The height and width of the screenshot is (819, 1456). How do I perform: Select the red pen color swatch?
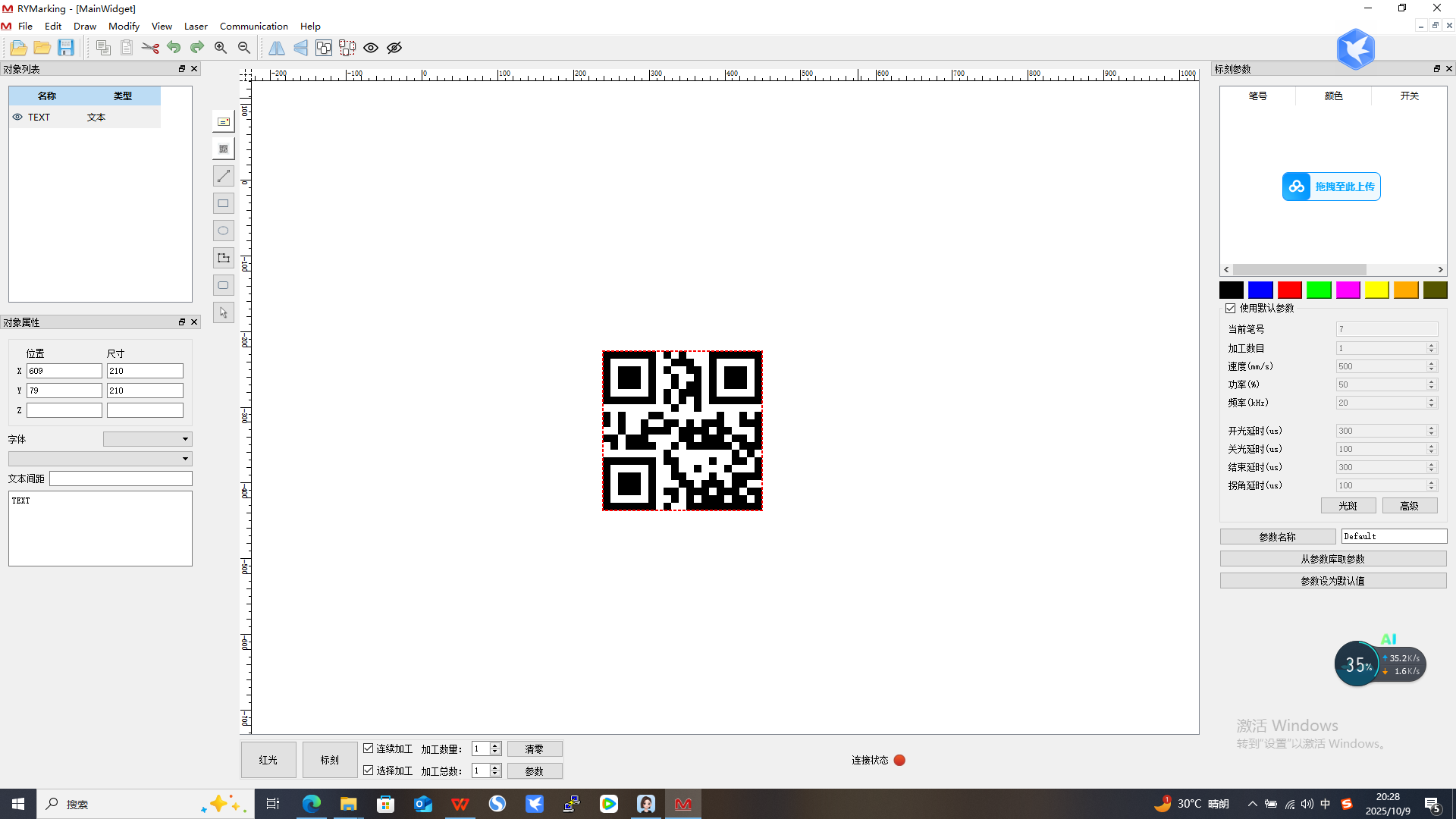coord(1289,290)
